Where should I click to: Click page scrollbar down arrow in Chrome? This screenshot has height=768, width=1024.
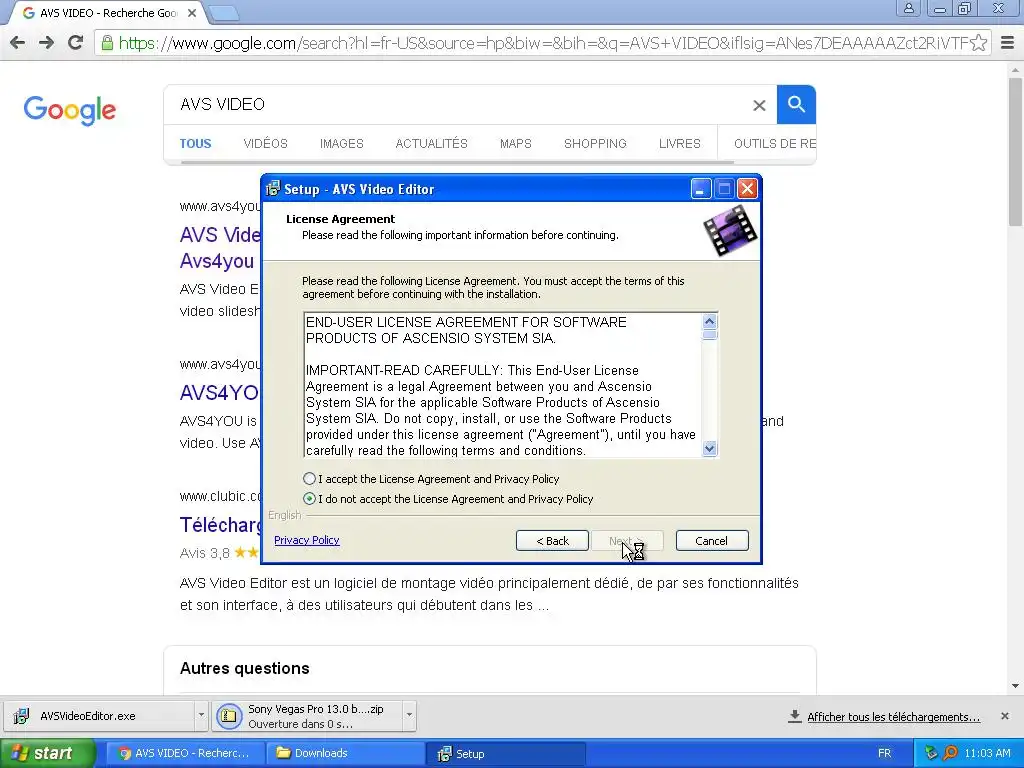tap(1016, 686)
